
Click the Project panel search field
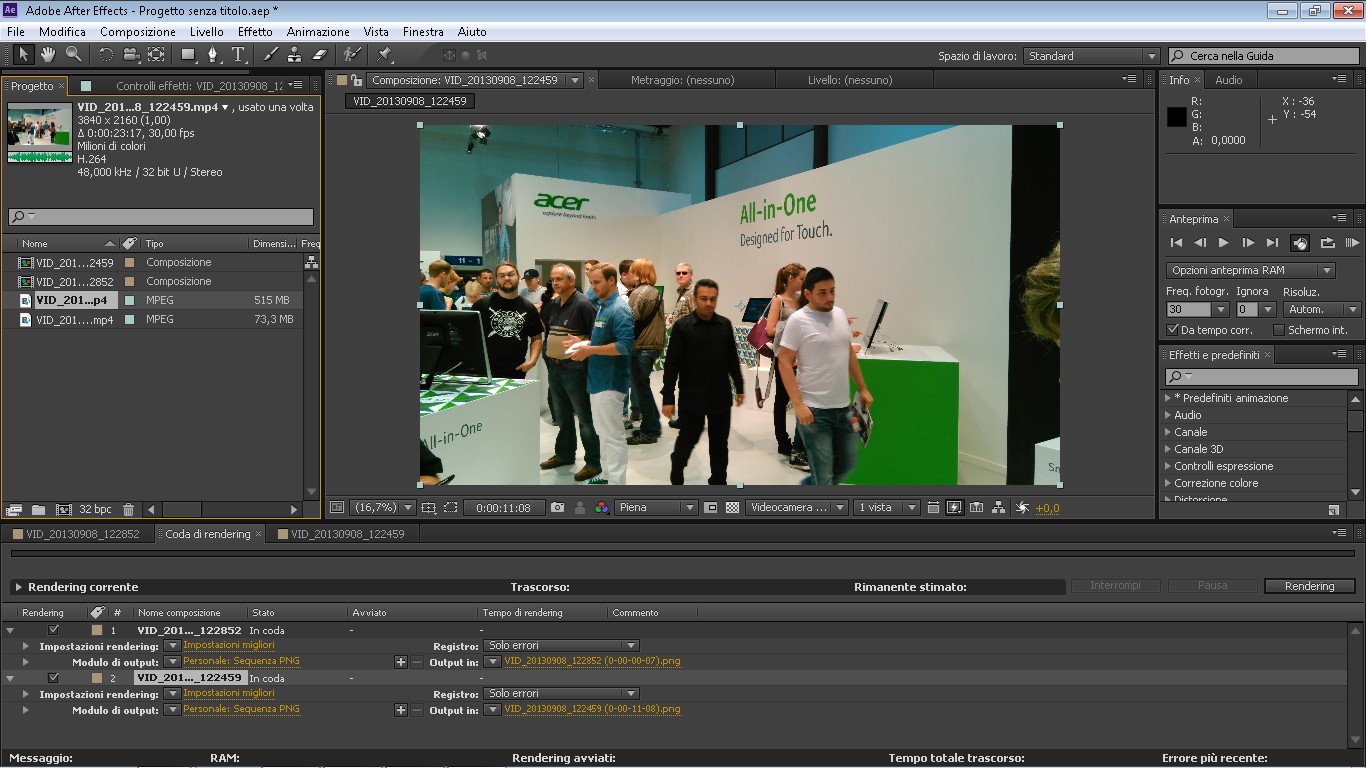[x=160, y=217]
